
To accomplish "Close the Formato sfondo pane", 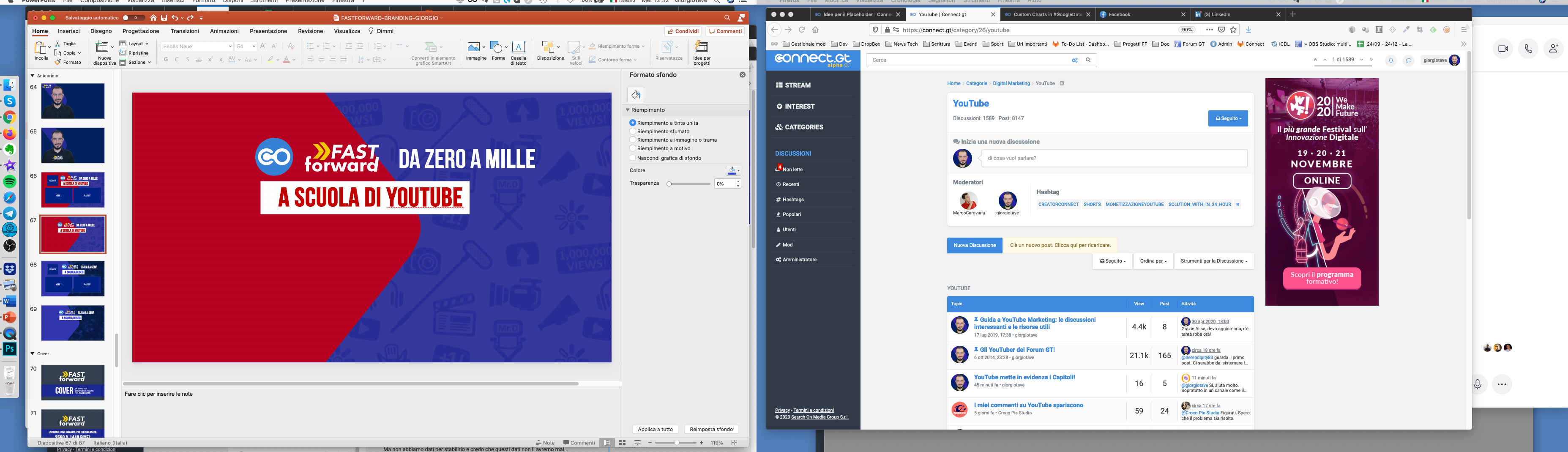I will 743,75.
